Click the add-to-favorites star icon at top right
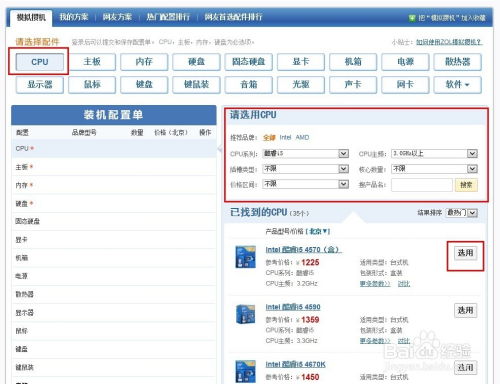Image resolution: width=500 pixels, height=384 pixels. 412,18
